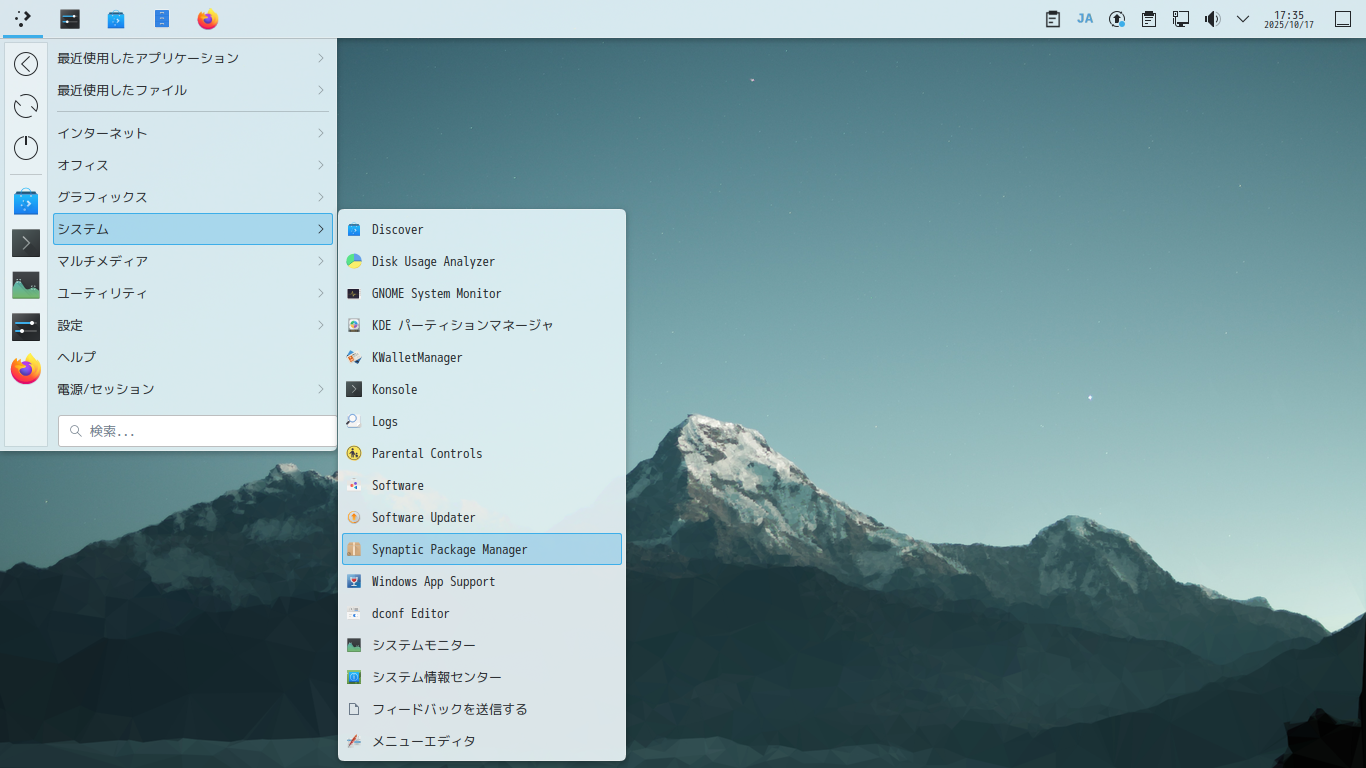1366x768 pixels.
Task: Expand the グラフィックス category arrow
Action: click(x=321, y=197)
